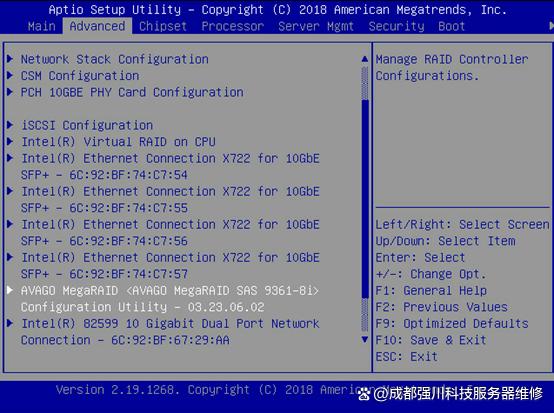Open AVAGO MegaRAID SAS 9361-8i Configuration Utility

[170, 299]
